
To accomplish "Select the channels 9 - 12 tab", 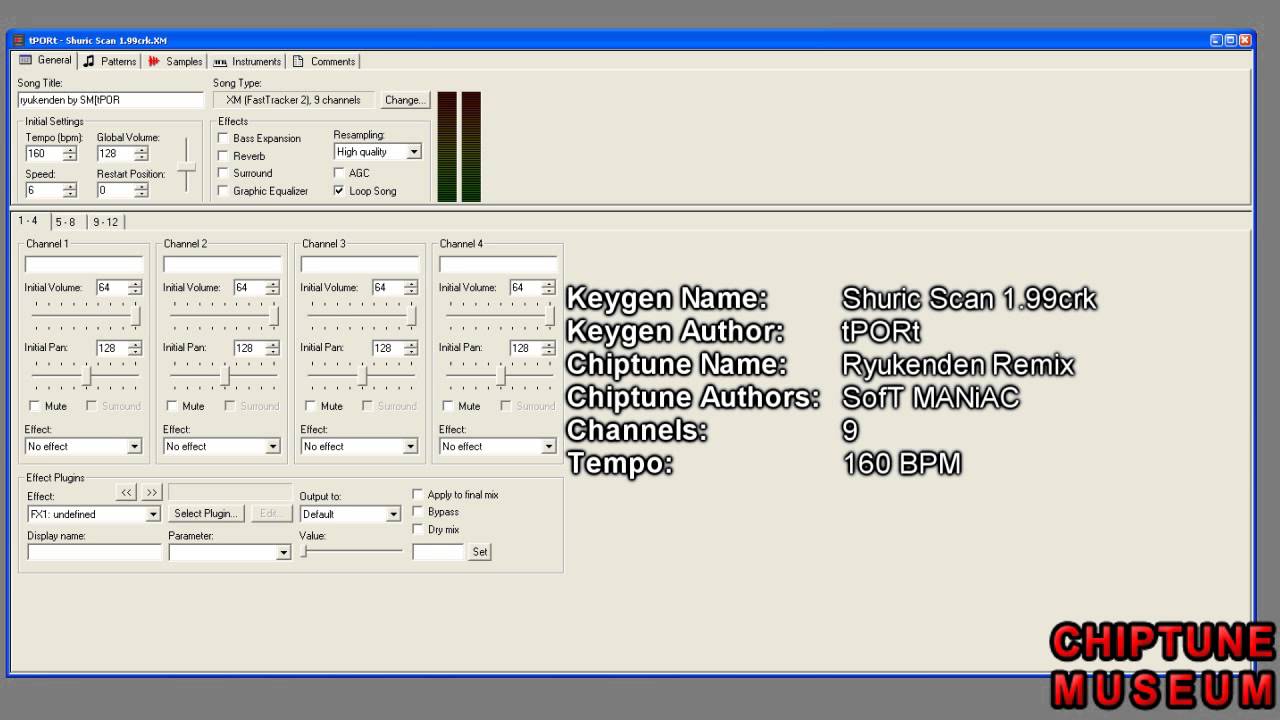I will coord(105,222).
